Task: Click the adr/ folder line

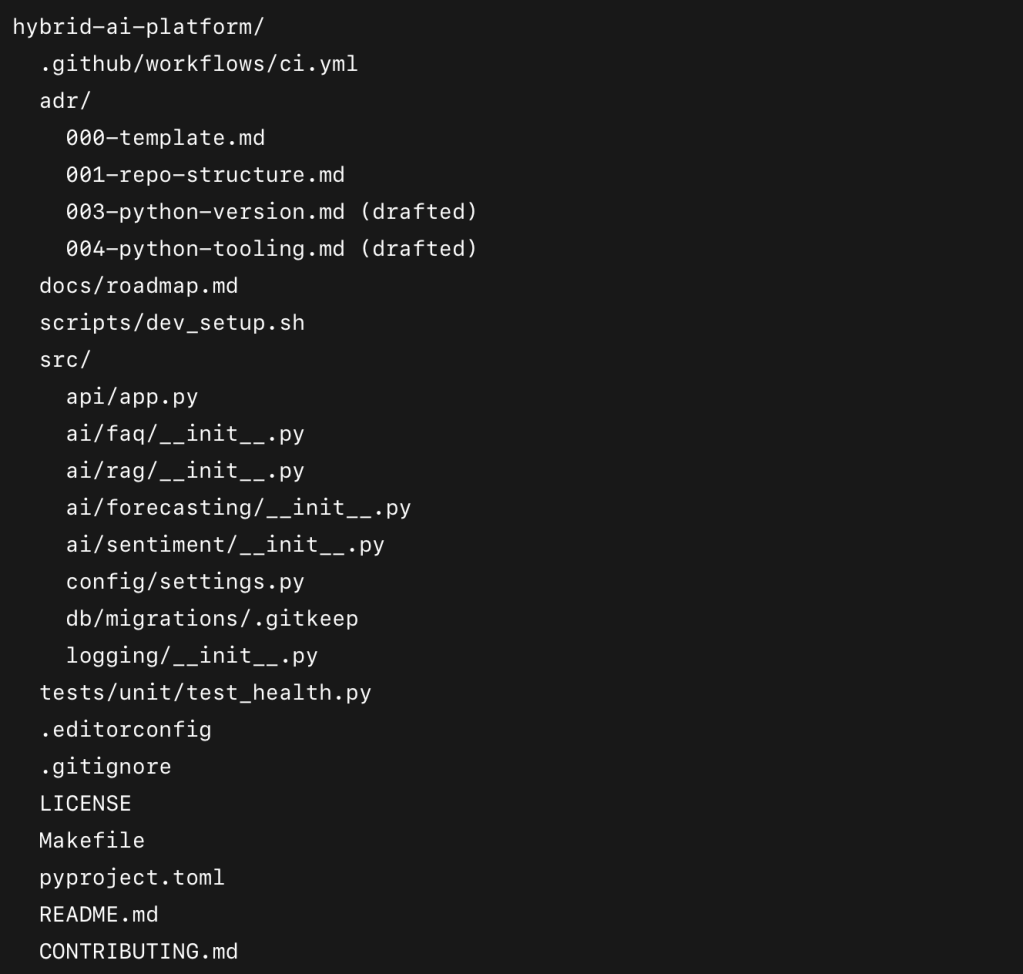Action: (x=66, y=101)
